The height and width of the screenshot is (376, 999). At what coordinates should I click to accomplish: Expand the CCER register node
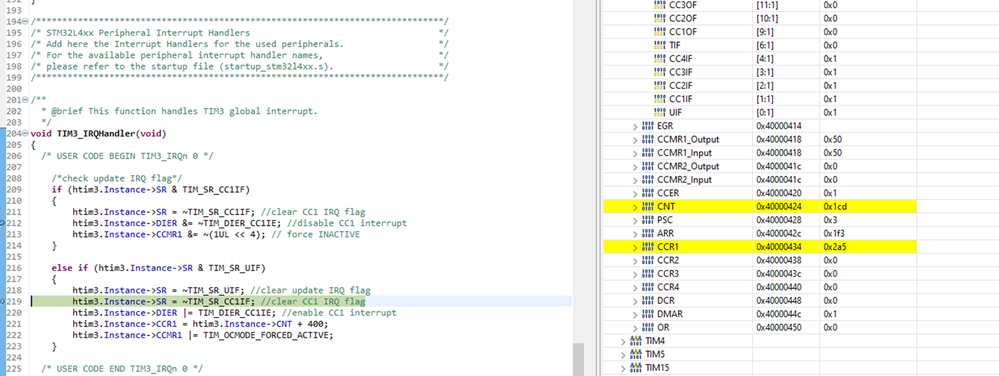pyautogui.click(x=635, y=193)
